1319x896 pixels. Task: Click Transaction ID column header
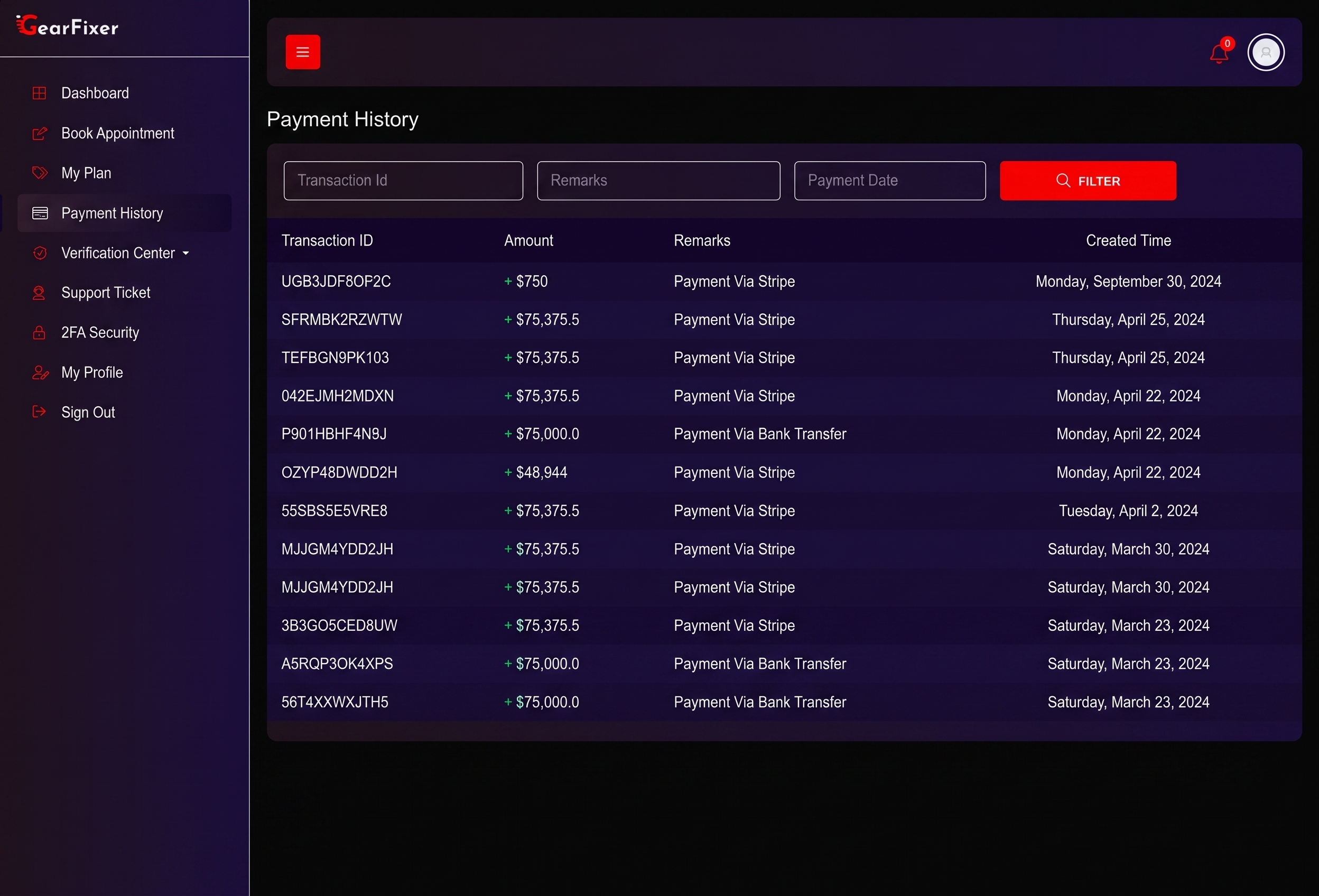coord(327,240)
